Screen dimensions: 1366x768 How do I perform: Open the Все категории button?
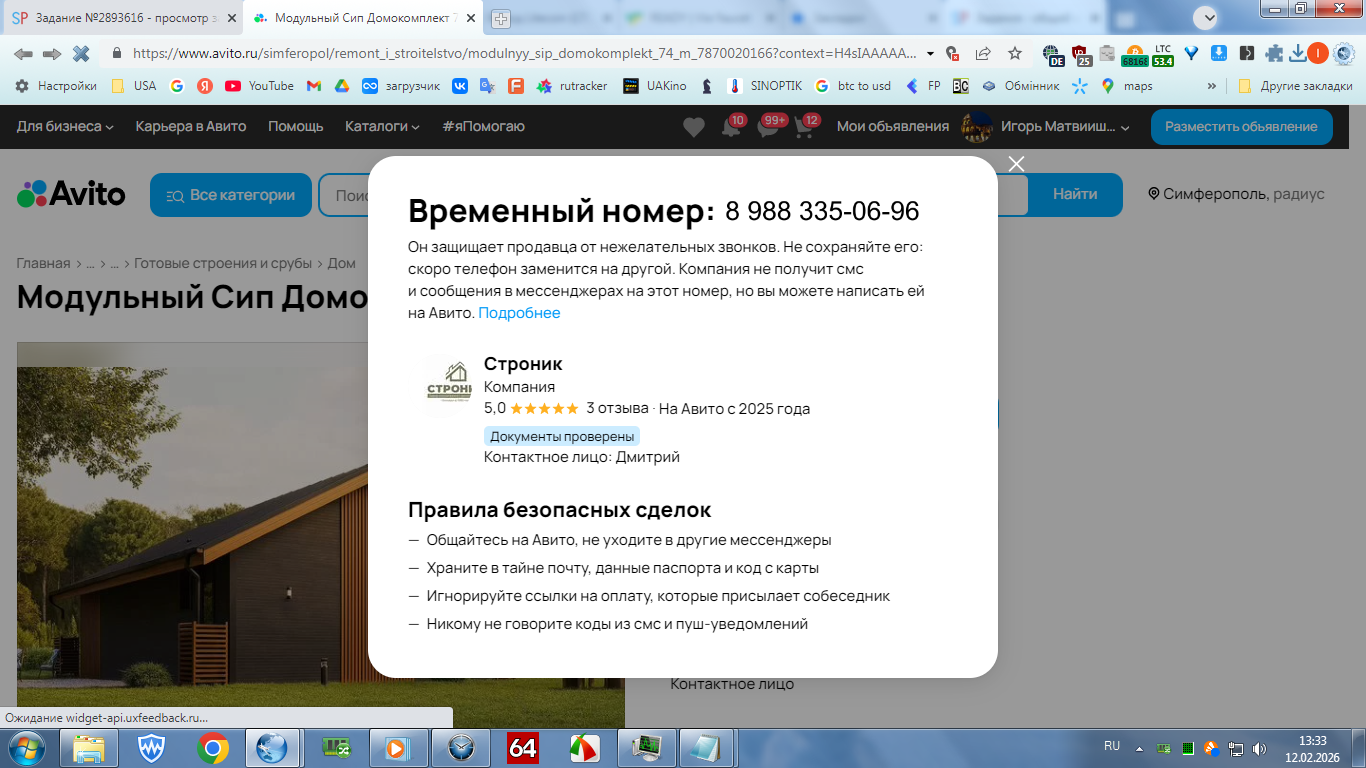click(231, 195)
